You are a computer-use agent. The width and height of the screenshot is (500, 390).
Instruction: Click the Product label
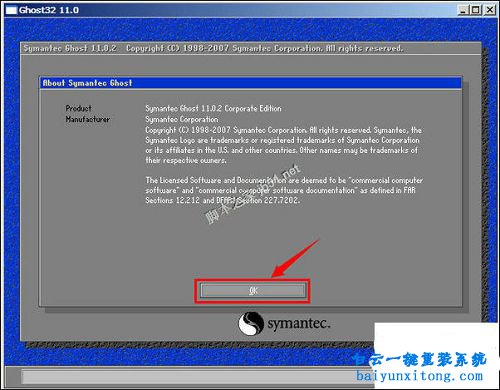click(78, 108)
